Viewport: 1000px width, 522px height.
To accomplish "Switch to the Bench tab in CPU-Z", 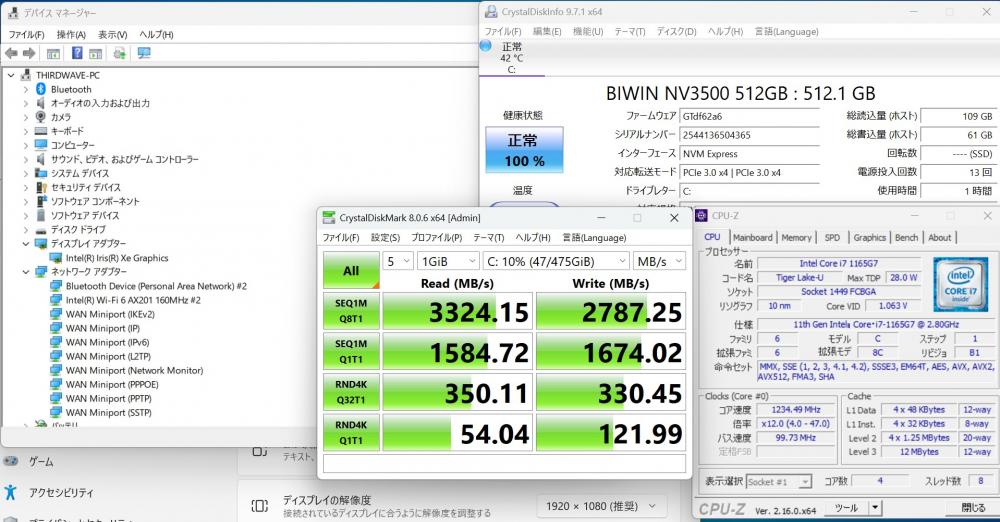I will (x=906, y=237).
